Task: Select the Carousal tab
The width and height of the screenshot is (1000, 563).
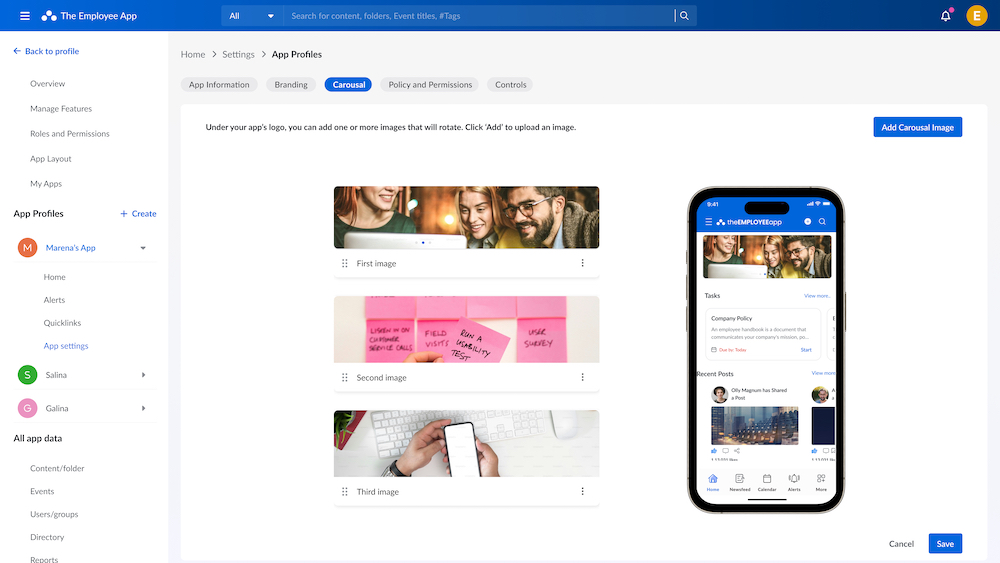Action: [x=348, y=84]
